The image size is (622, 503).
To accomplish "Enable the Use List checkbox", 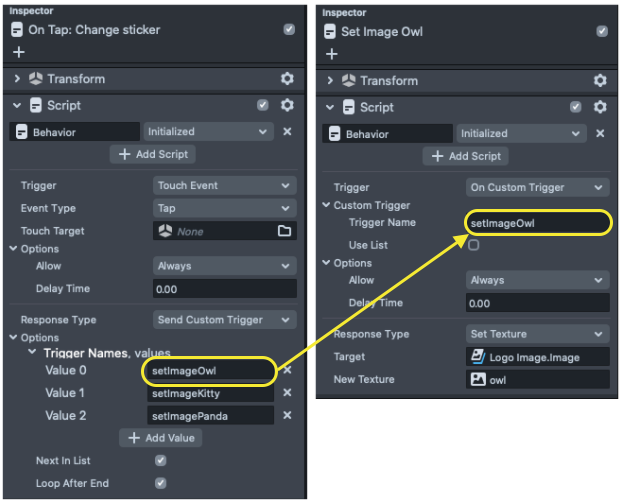I will 473,245.
